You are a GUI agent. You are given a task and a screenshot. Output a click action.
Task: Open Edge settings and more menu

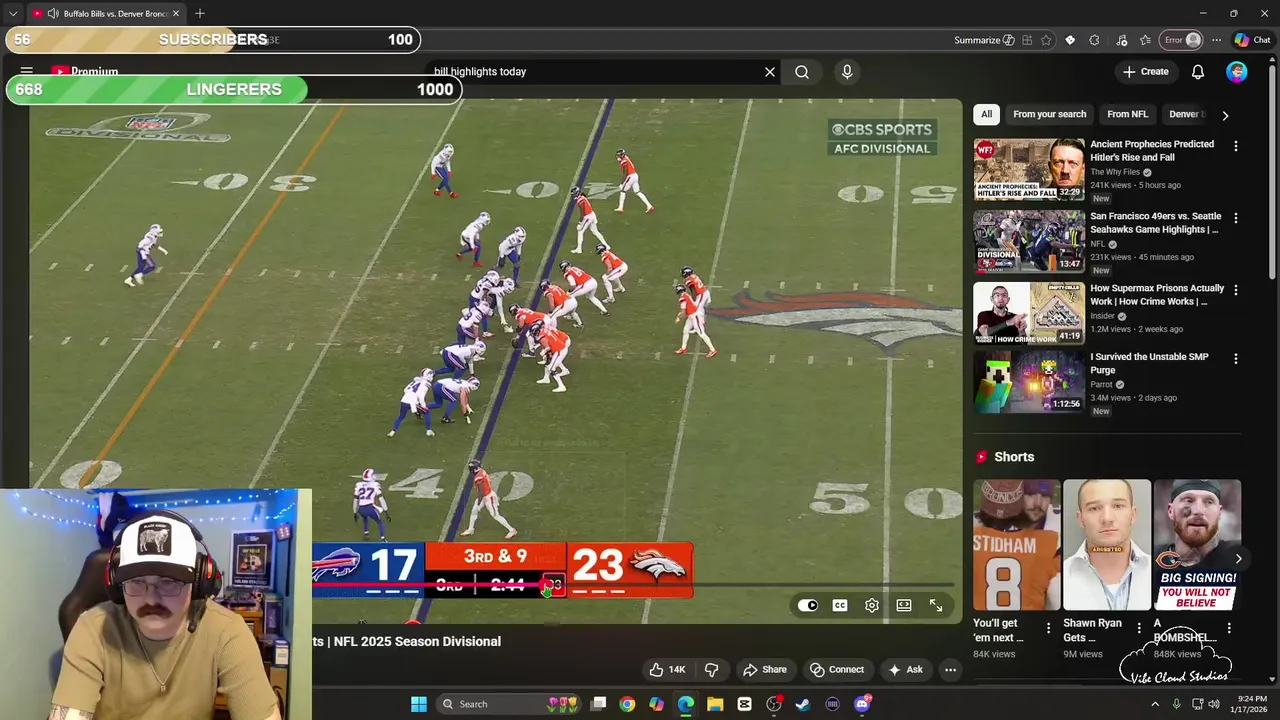[1216, 40]
